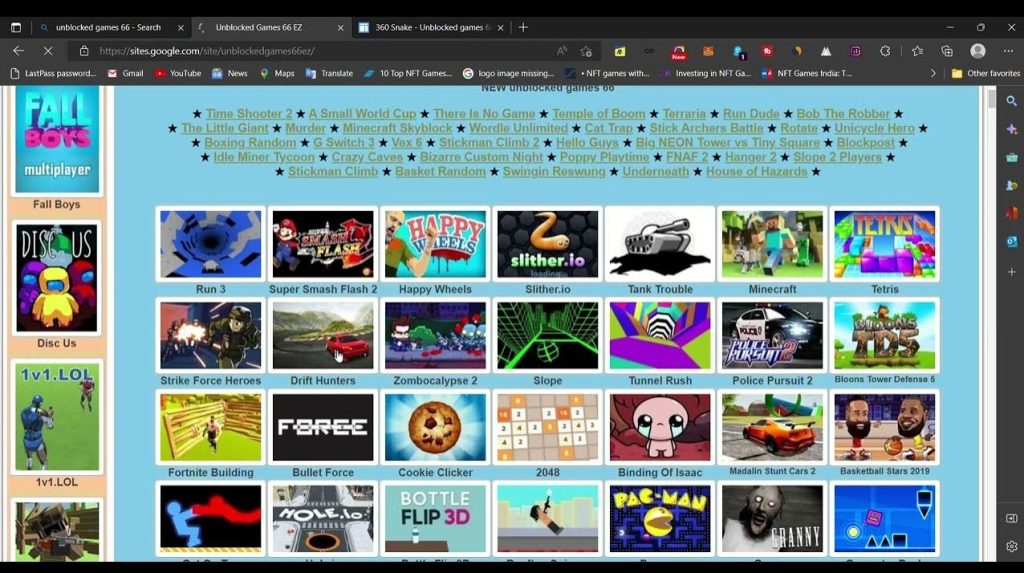The height and width of the screenshot is (573, 1024).
Task: Open the Tank Trouble thumbnail
Action: pos(660,244)
